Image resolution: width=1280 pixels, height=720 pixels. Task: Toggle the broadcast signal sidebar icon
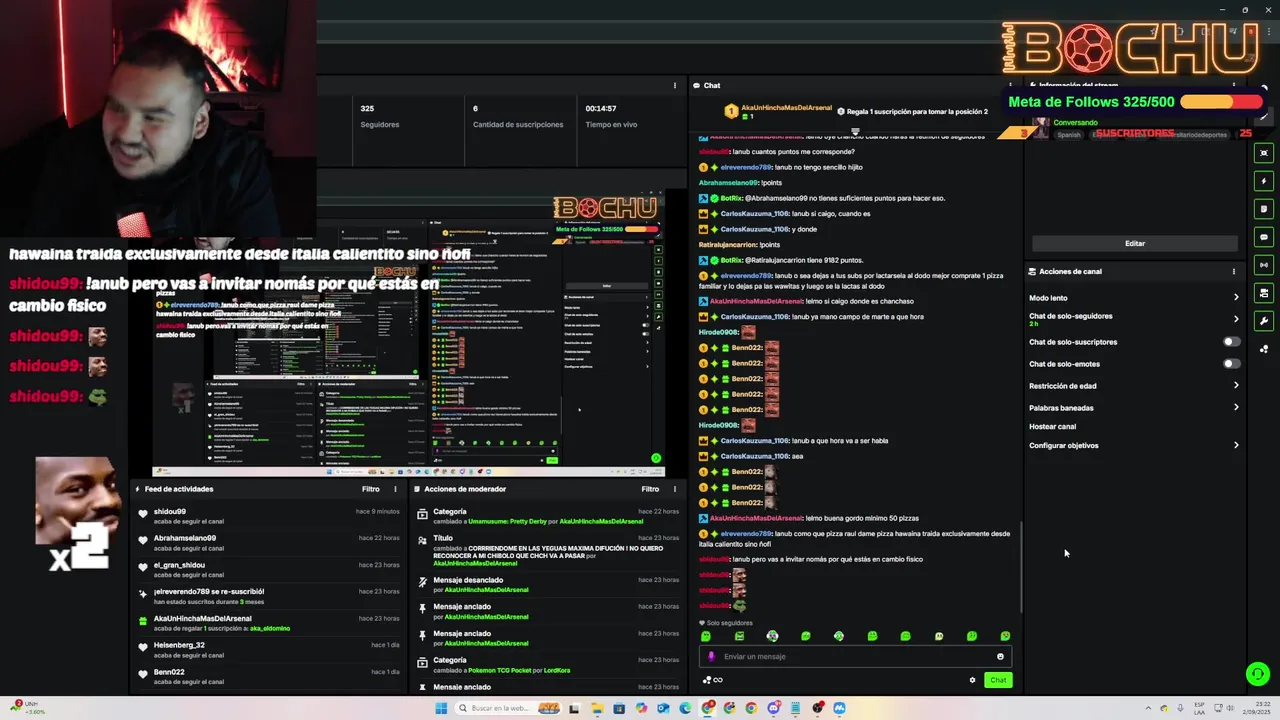coord(1264,265)
